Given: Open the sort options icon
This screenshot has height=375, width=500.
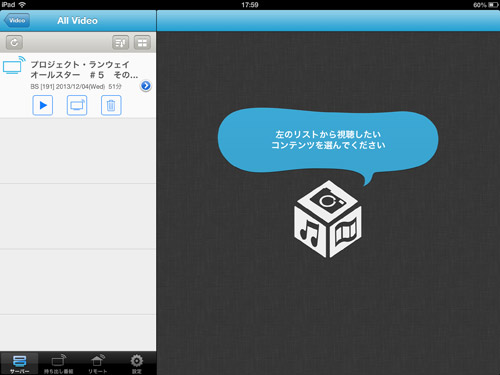Looking at the screenshot, I should (120, 42).
